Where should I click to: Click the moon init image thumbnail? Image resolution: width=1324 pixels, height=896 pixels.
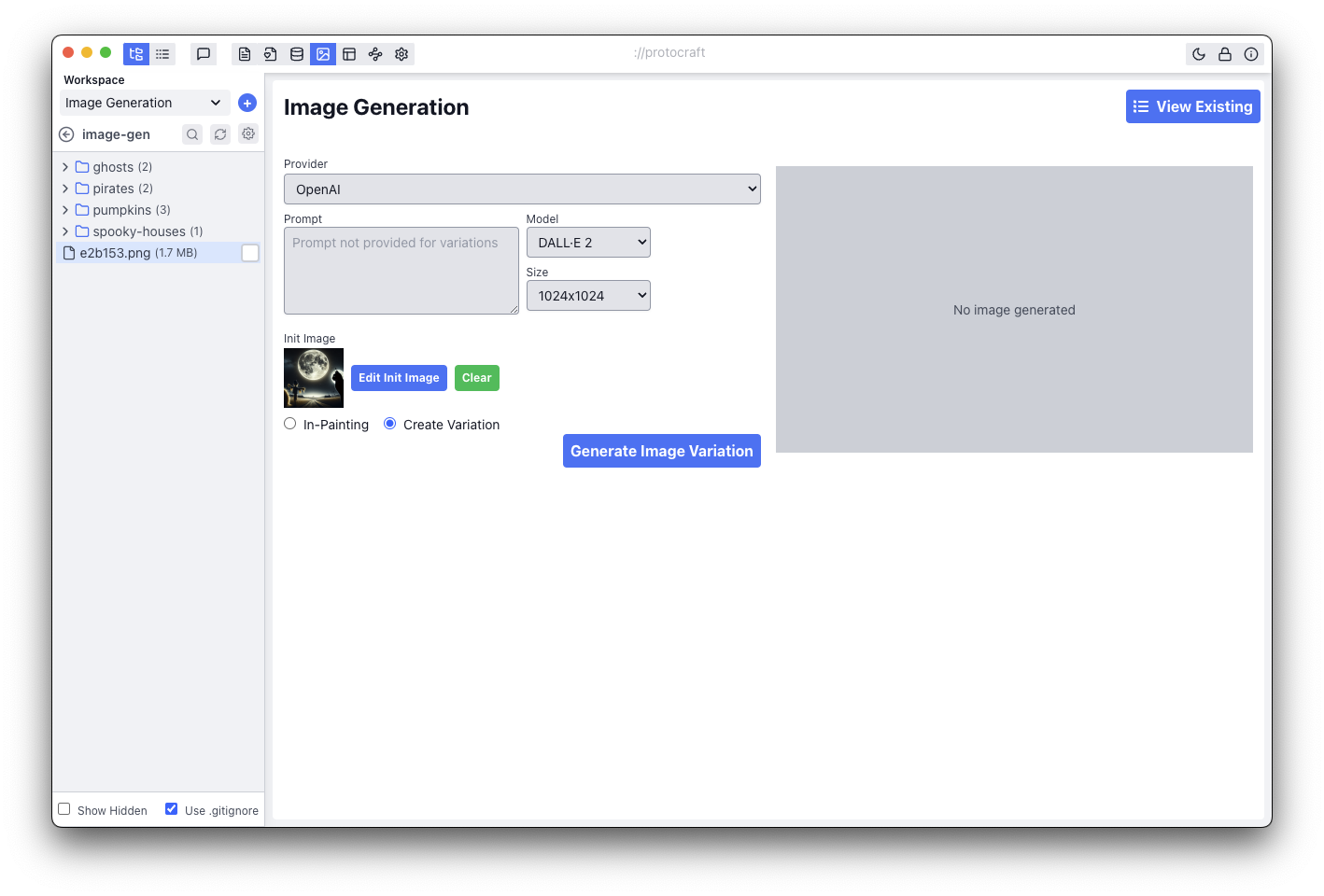314,378
